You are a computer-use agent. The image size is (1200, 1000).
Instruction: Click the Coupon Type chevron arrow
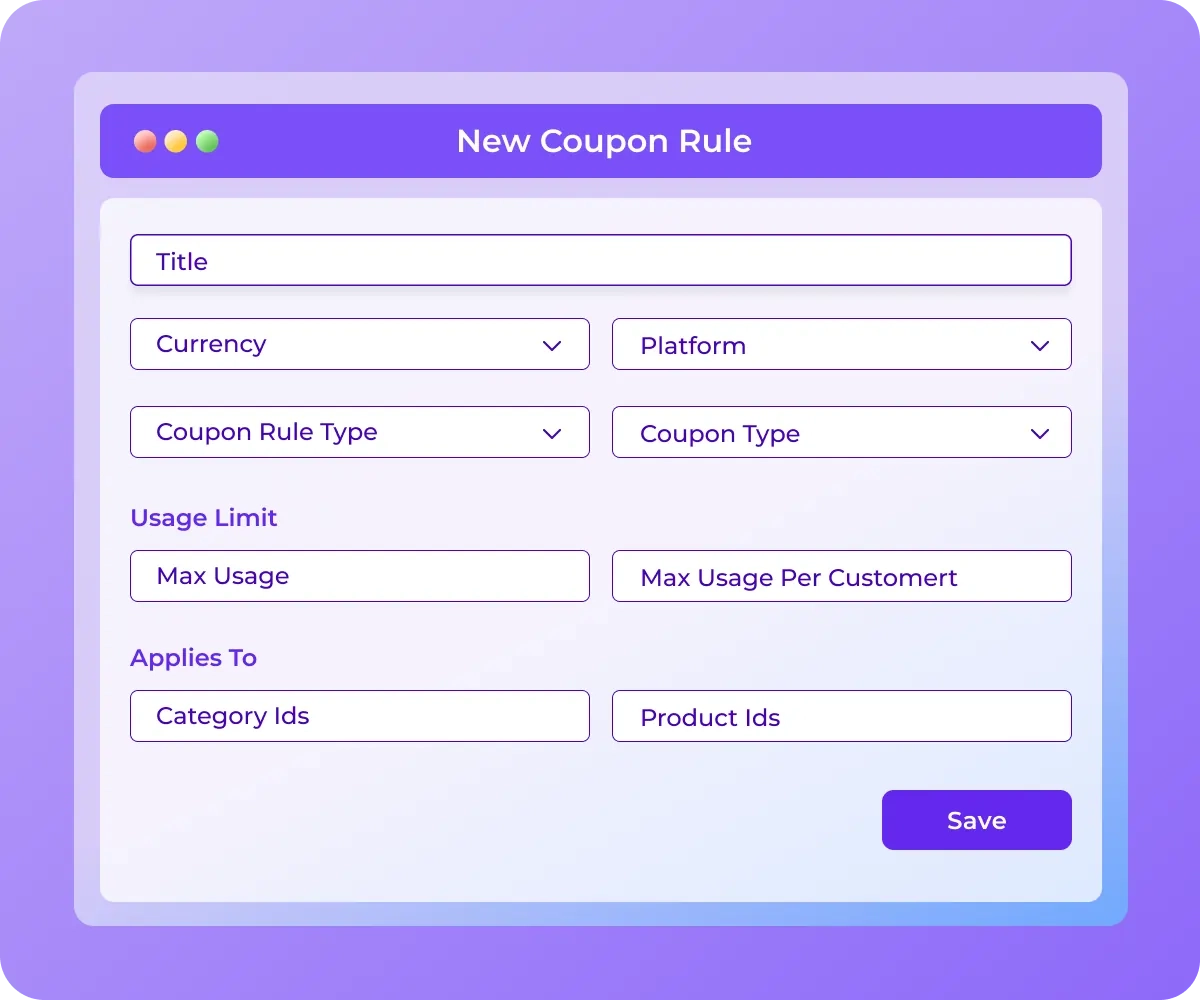tap(1038, 433)
